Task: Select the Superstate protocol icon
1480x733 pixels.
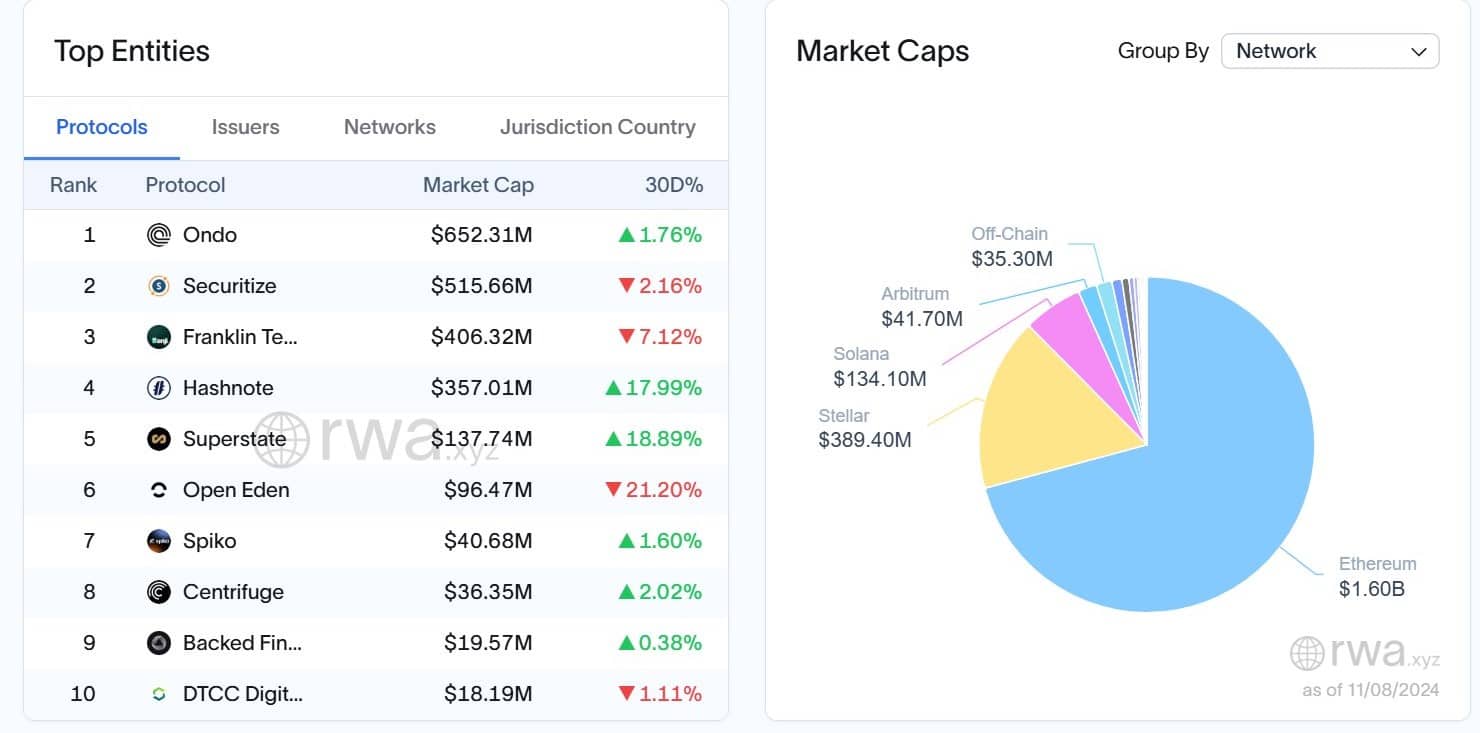Action: pos(157,439)
